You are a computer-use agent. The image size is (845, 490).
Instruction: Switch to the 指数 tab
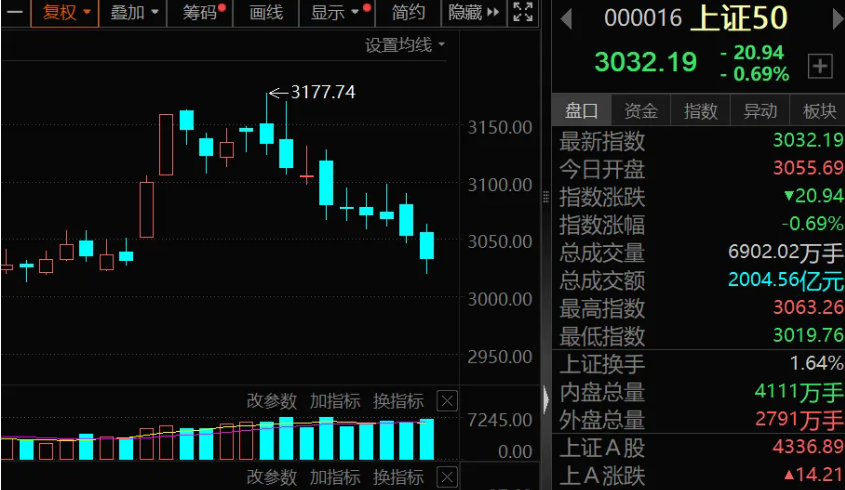[701, 111]
